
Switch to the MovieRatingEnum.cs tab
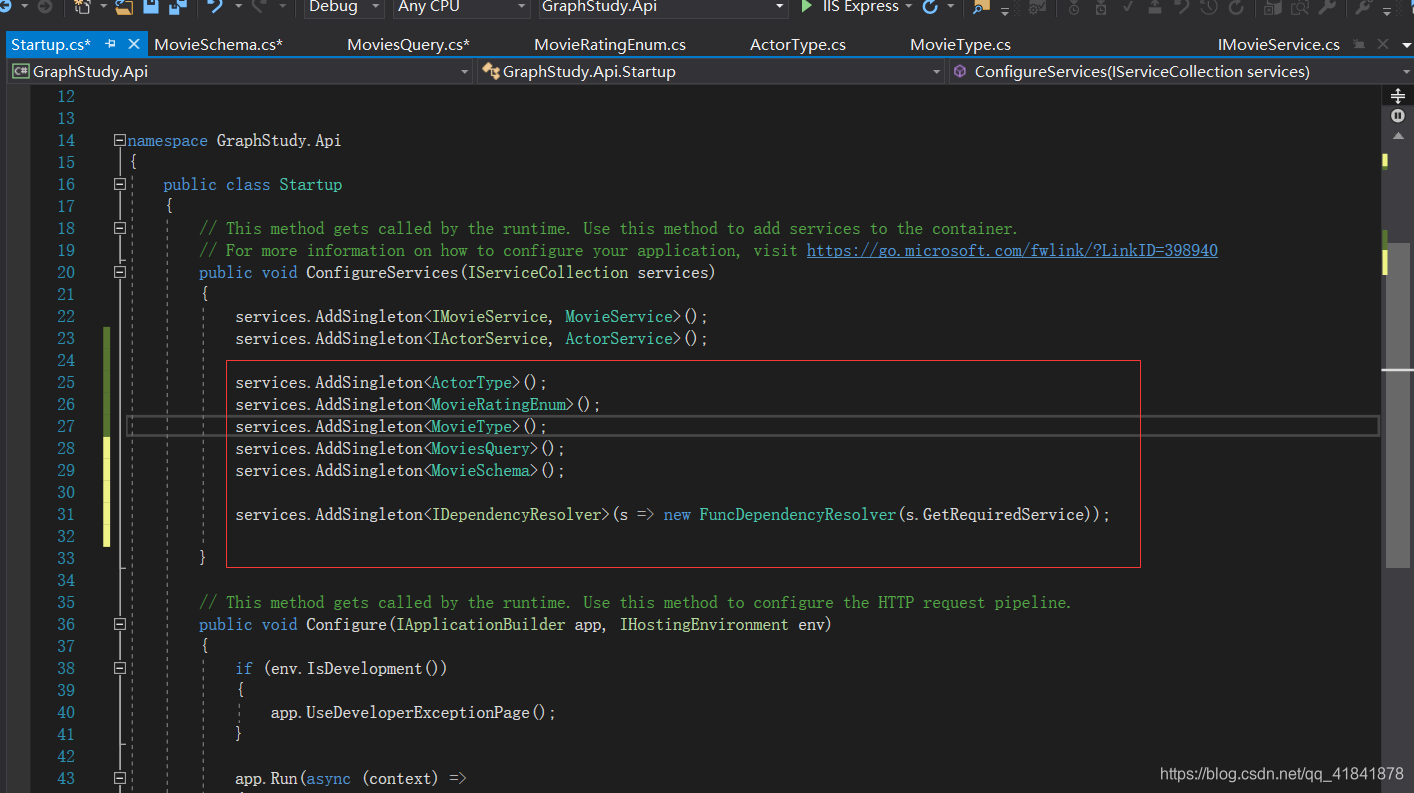coord(610,45)
